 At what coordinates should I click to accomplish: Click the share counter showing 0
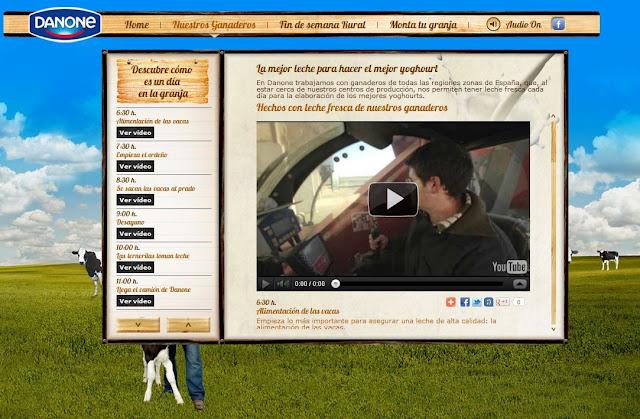(518, 302)
